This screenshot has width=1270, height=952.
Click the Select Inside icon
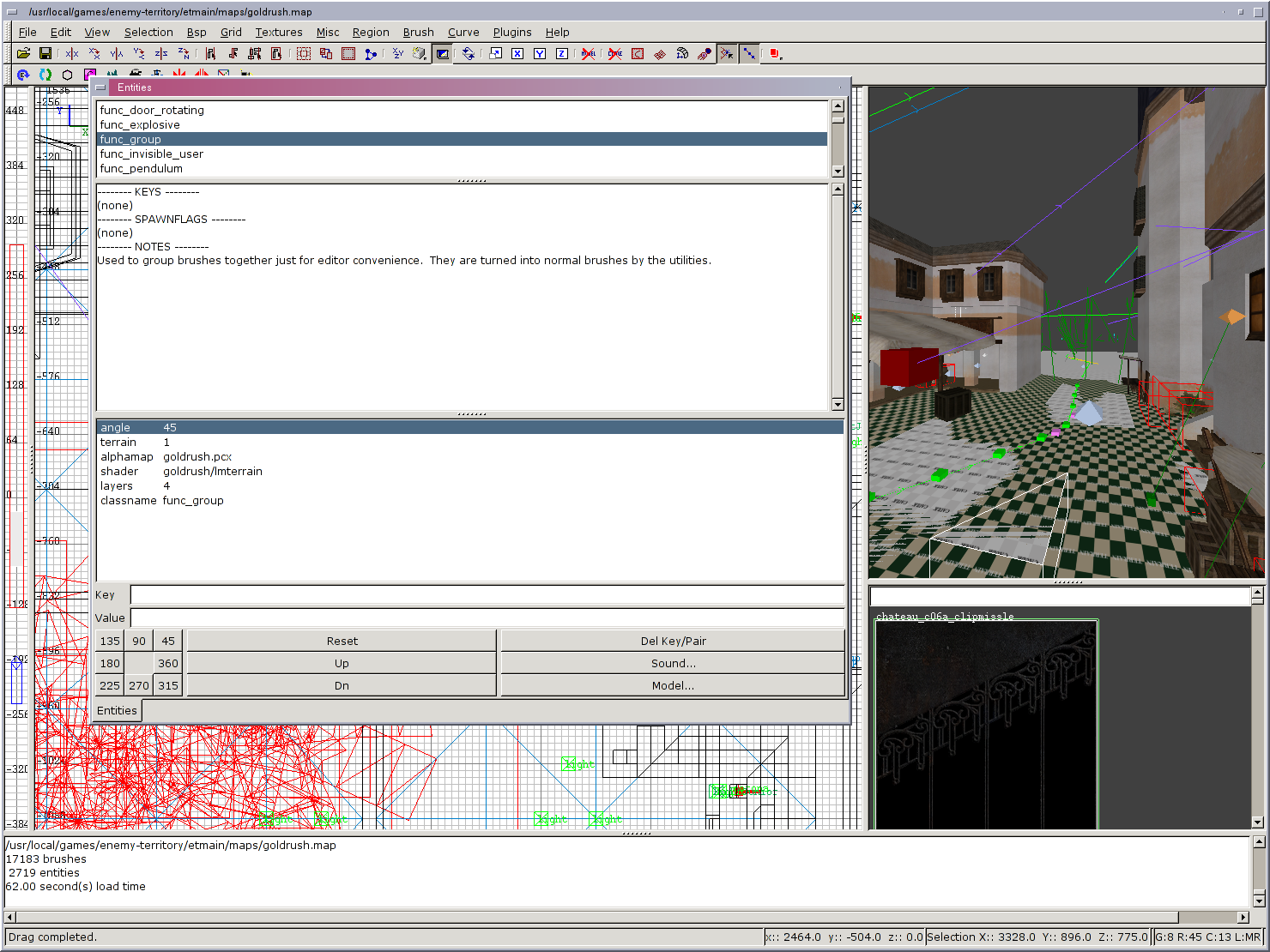[x=276, y=53]
